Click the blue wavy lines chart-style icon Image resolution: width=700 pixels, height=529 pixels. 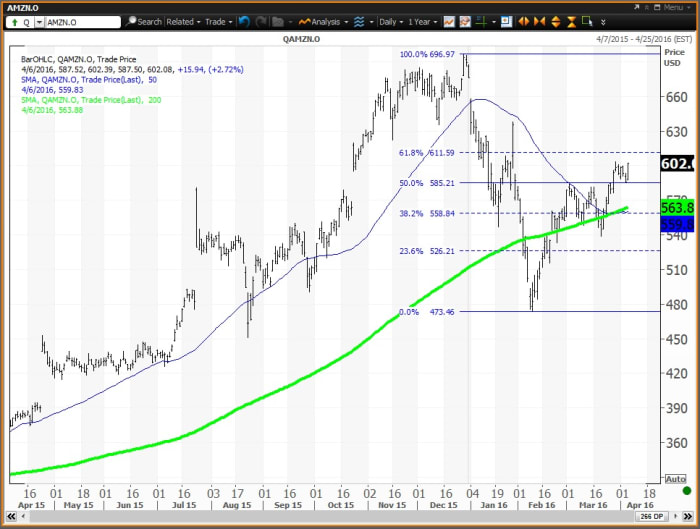click(x=359, y=21)
